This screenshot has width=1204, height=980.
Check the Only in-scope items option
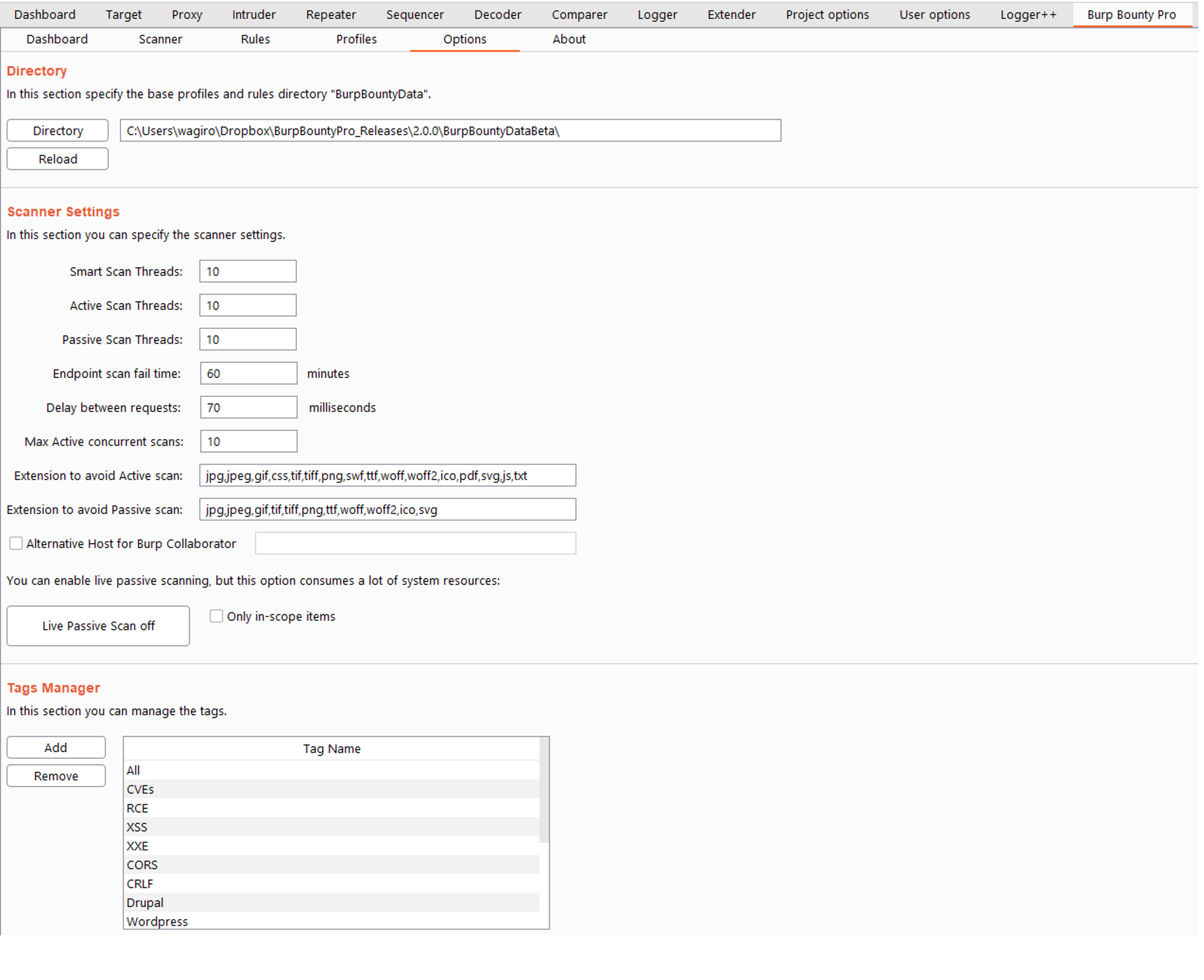(216, 616)
